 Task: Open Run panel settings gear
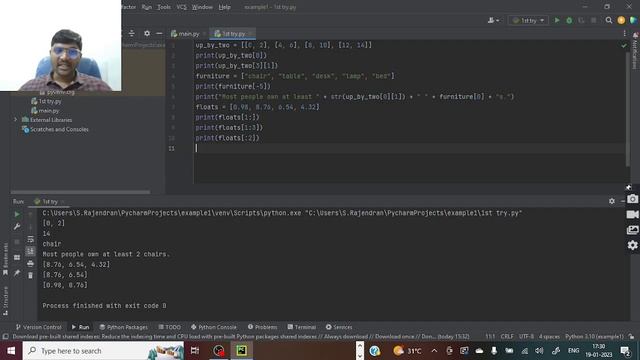point(611,201)
